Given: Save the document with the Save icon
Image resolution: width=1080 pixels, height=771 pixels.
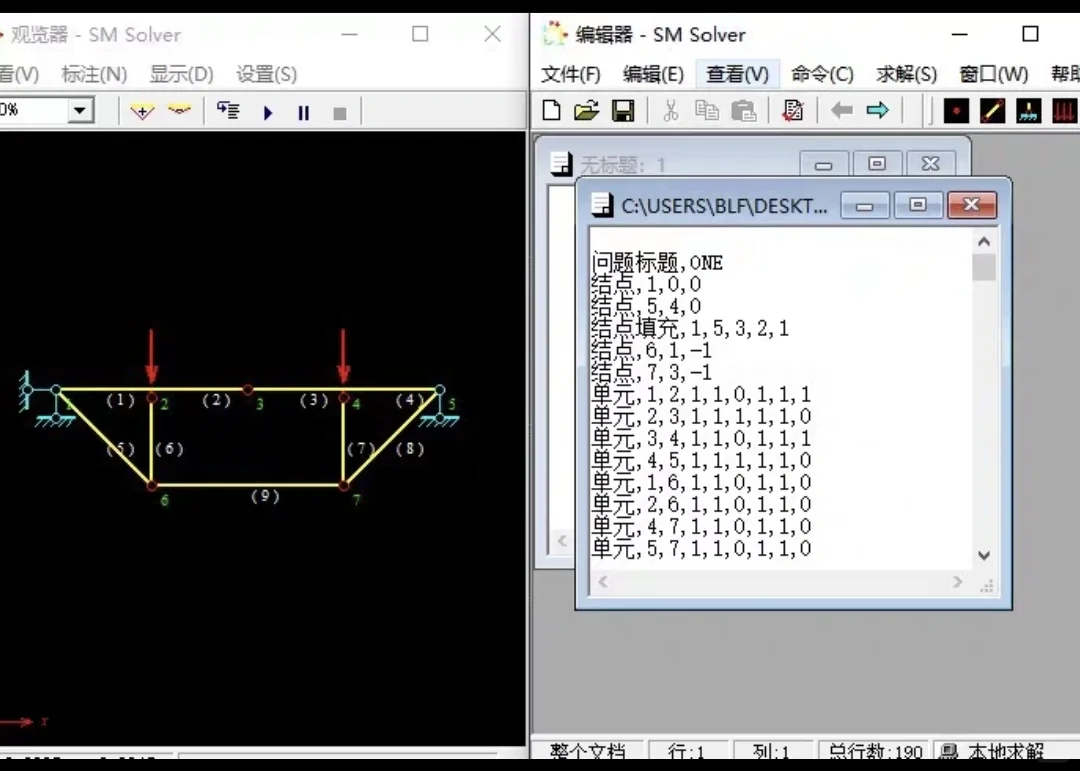Looking at the screenshot, I should tap(624, 110).
